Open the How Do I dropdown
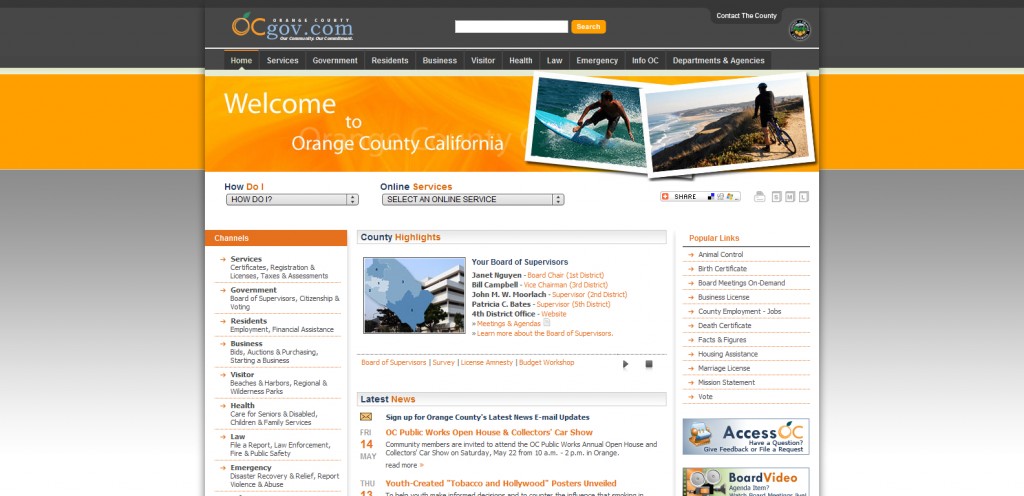 point(292,200)
